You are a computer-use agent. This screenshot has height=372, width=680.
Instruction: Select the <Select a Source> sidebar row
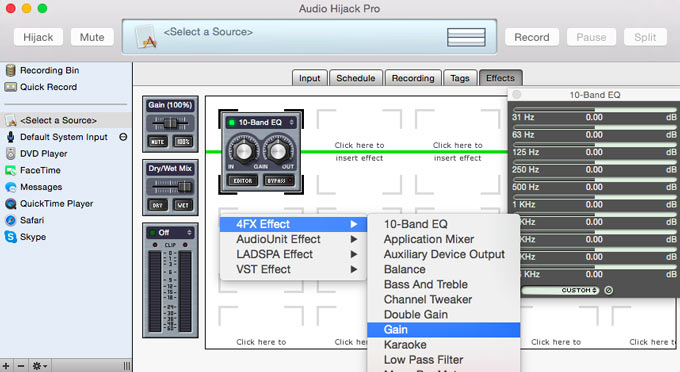(x=66, y=120)
